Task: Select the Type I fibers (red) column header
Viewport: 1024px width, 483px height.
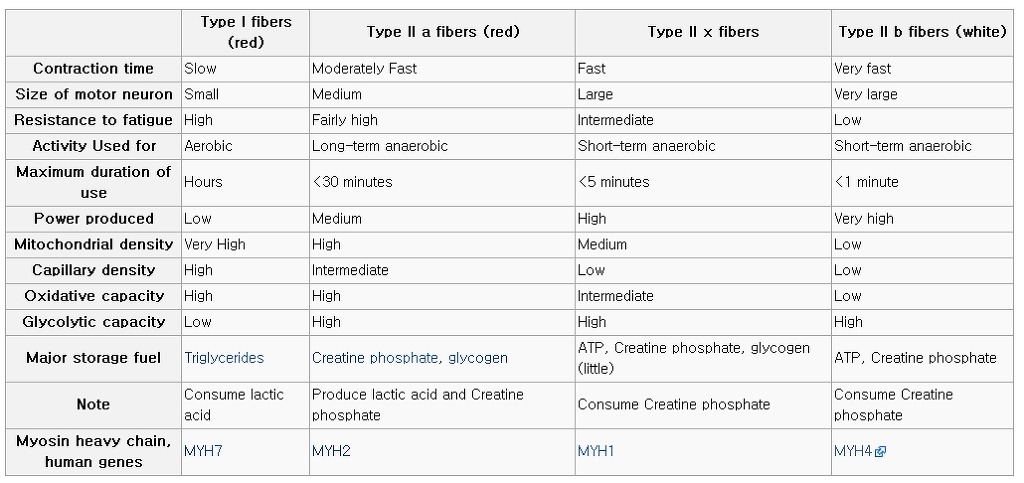Action: pyautogui.click(x=245, y=32)
